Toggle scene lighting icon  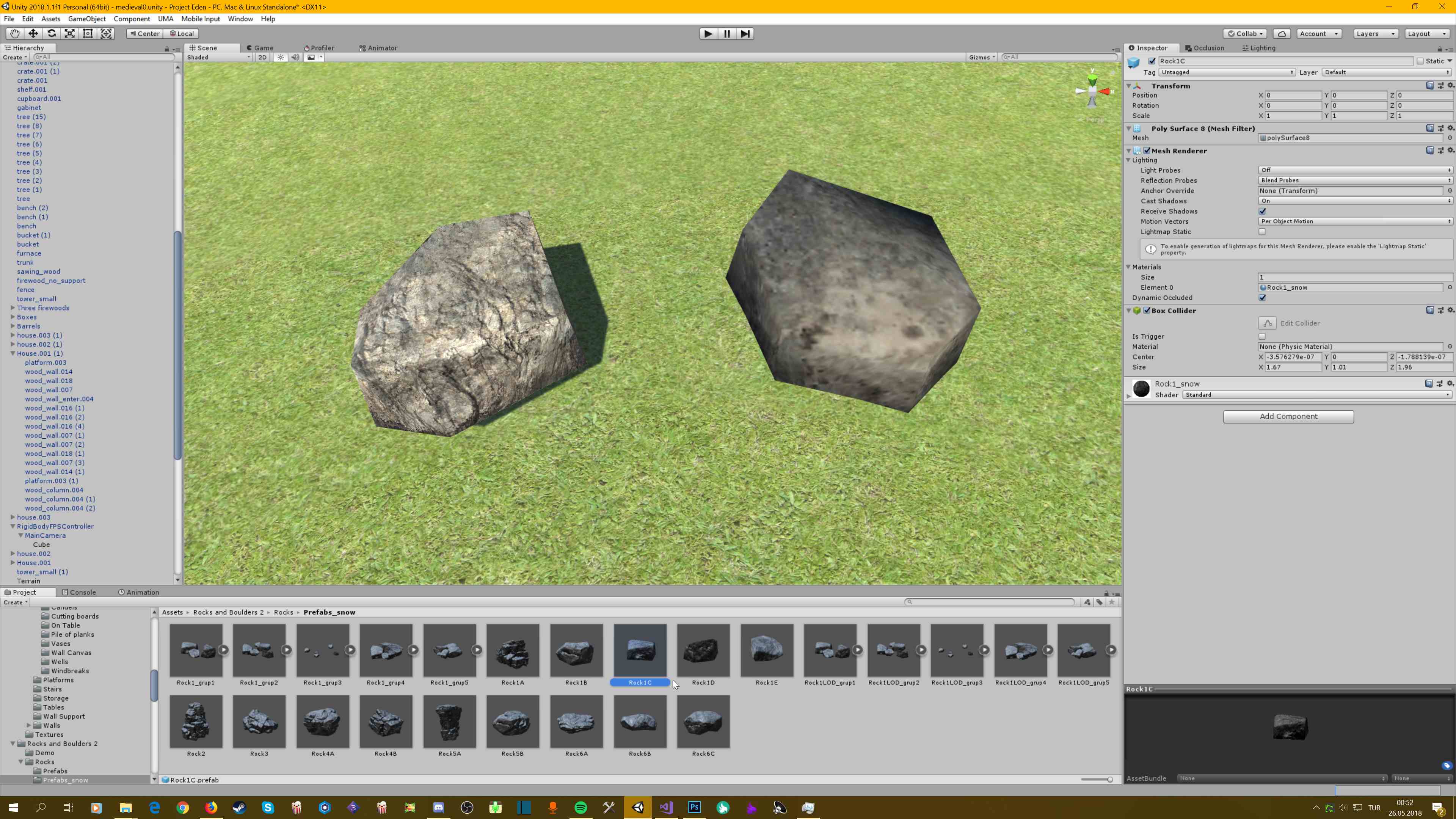click(280, 57)
